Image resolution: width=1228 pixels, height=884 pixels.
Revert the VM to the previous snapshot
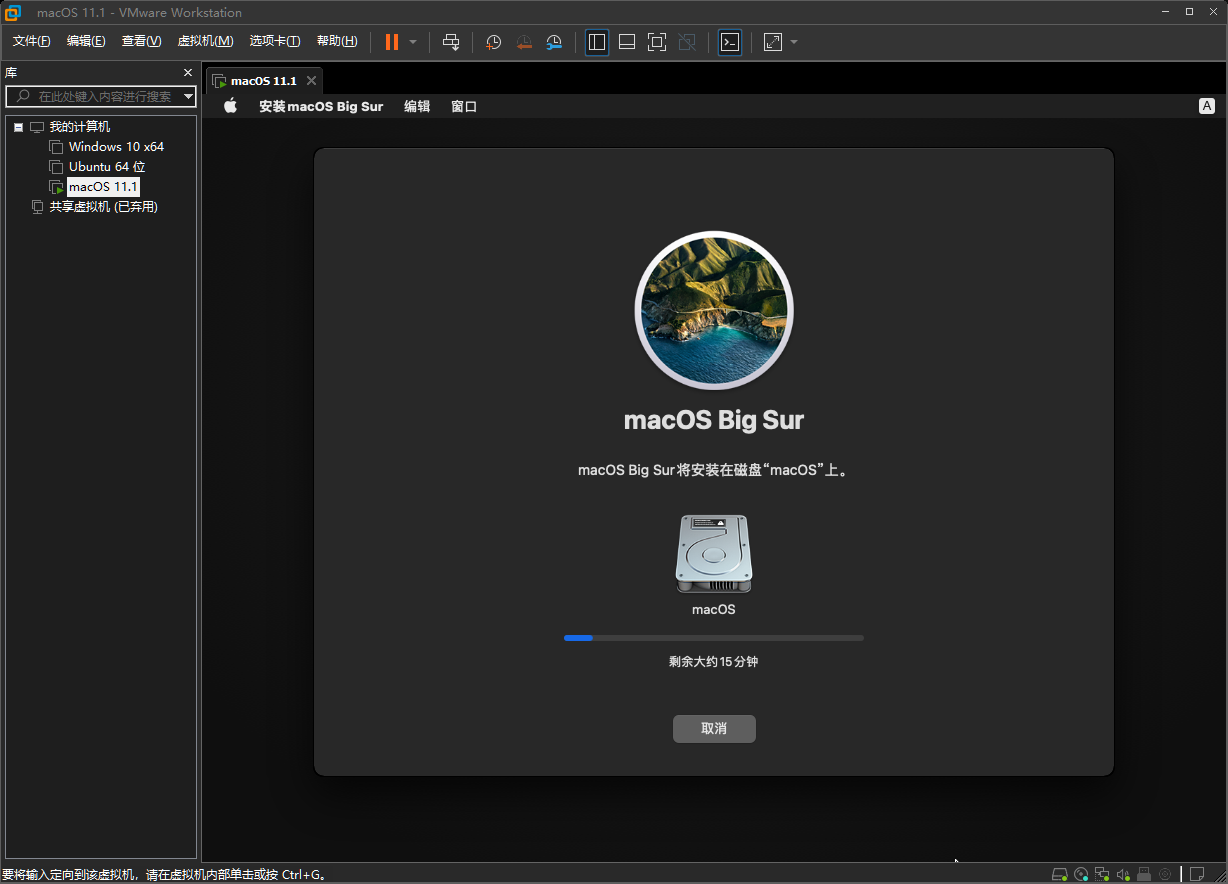coord(524,42)
